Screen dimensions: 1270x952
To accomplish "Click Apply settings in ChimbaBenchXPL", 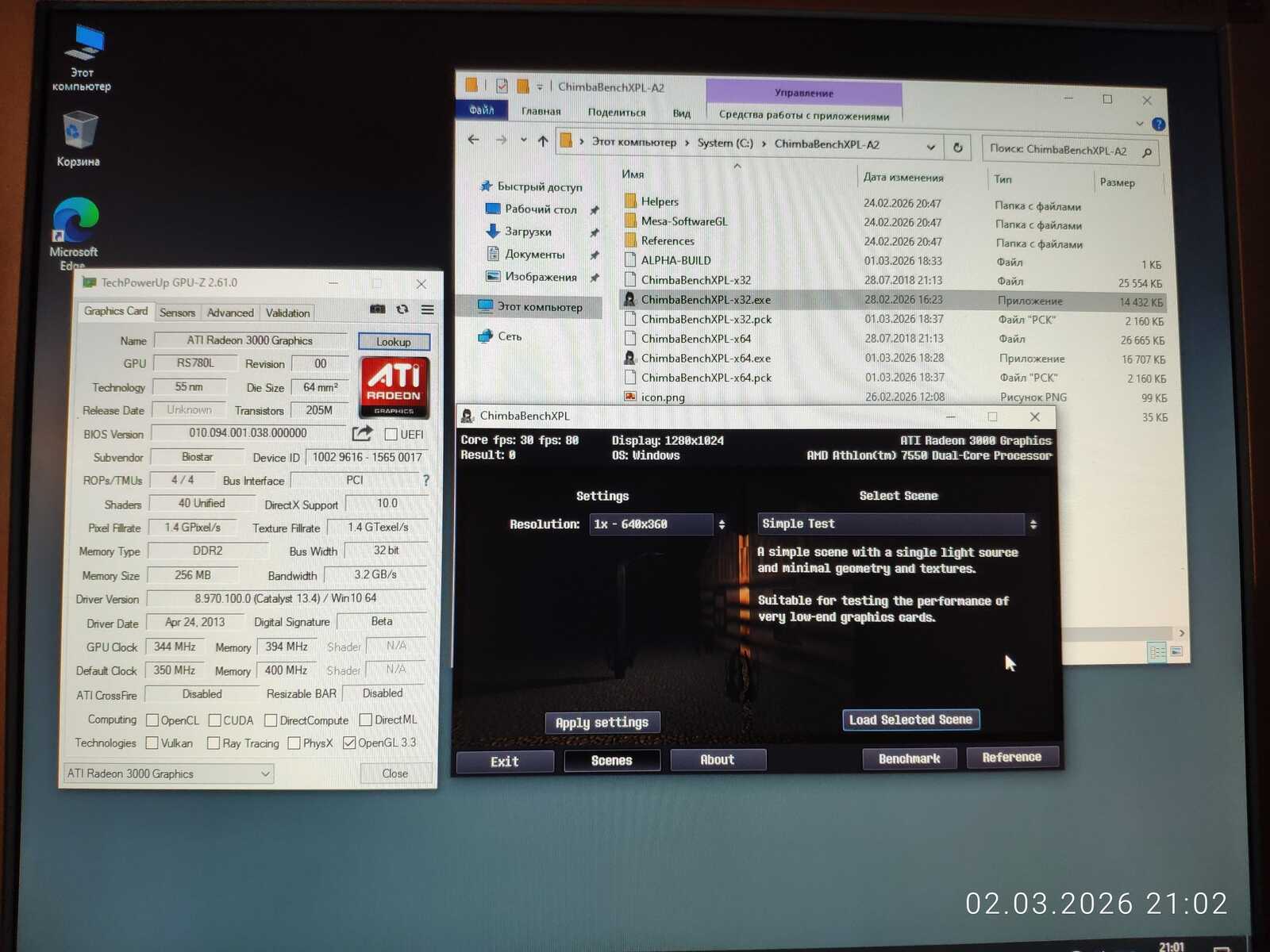I will (x=602, y=723).
